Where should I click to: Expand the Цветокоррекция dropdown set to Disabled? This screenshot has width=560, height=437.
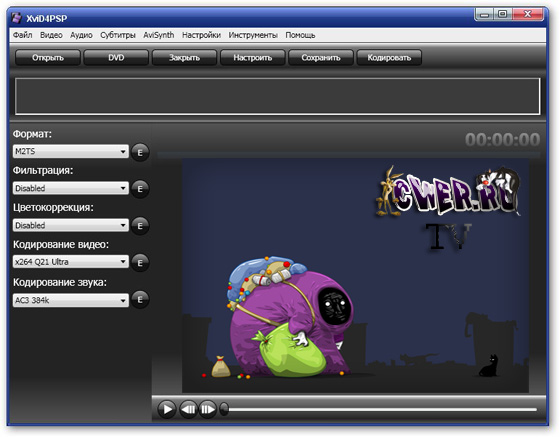[x=71, y=225]
